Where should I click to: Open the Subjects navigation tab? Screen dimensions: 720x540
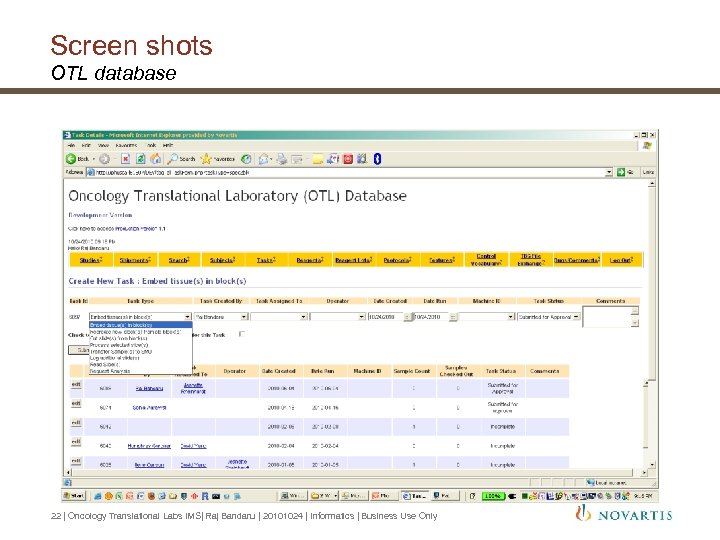click(x=222, y=260)
